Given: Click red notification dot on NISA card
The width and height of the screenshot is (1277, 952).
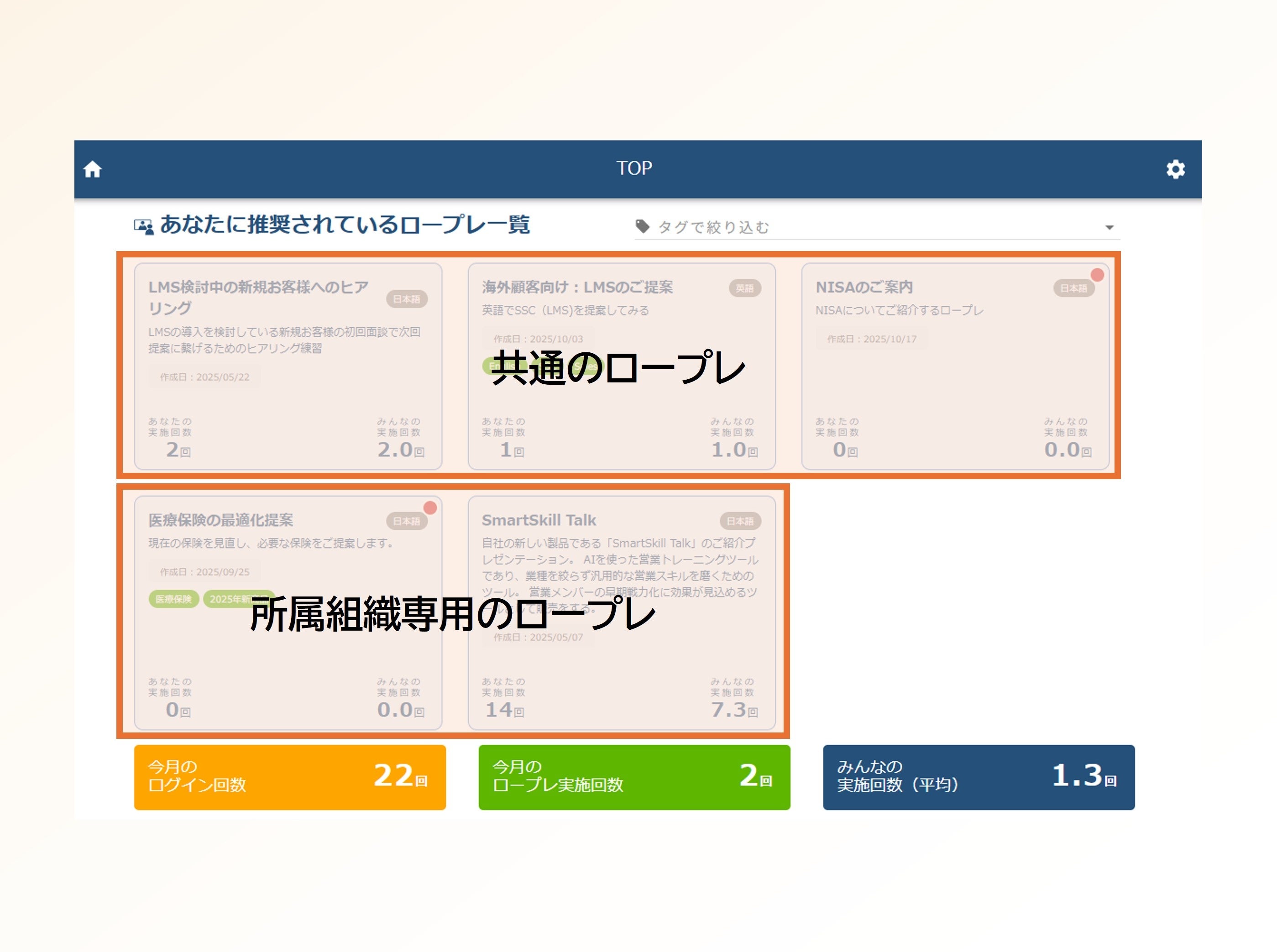Looking at the screenshot, I should pos(1097,275).
